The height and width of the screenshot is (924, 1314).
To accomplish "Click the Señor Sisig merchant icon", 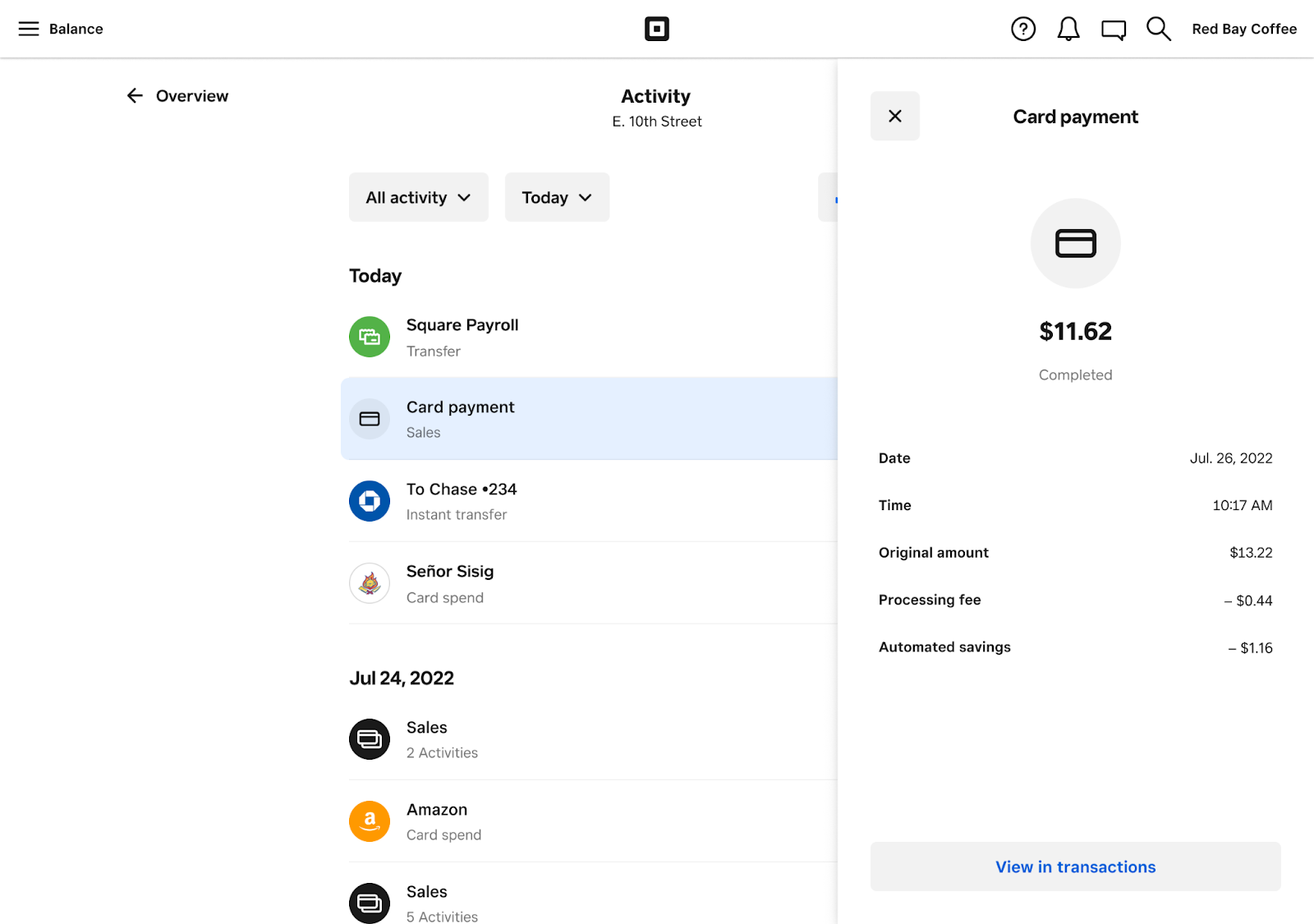I will [x=369, y=583].
